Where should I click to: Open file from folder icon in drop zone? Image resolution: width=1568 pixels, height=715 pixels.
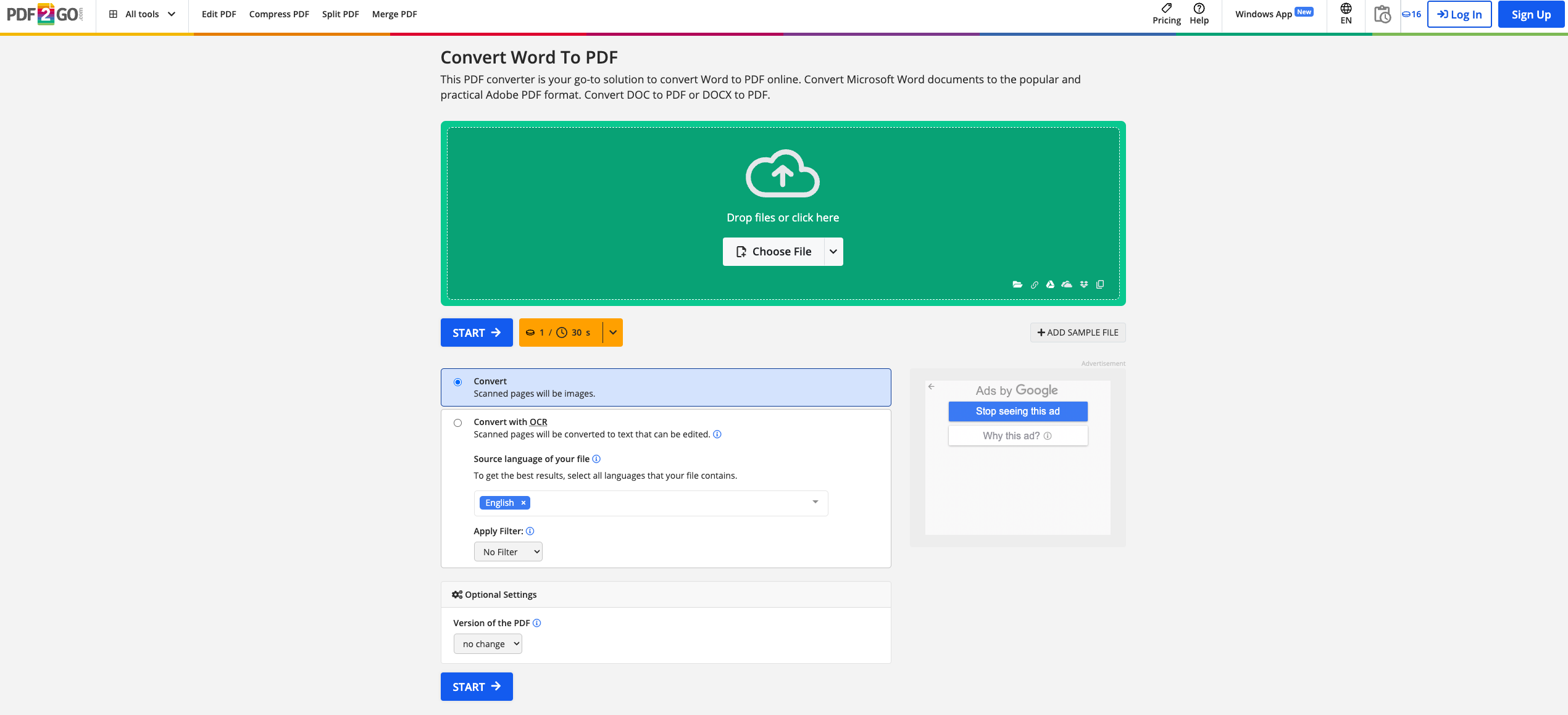(1017, 284)
